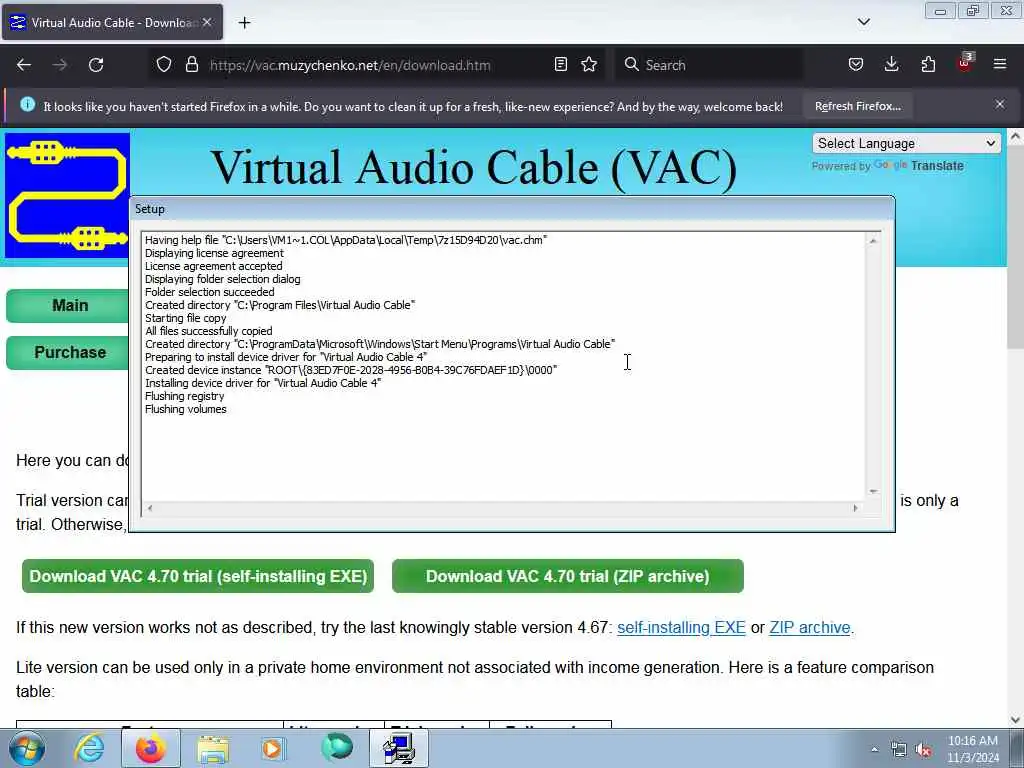The height and width of the screenshot is (768, 1024).
Task: Open the Pocket save icon
Action: tap(856, 65)
